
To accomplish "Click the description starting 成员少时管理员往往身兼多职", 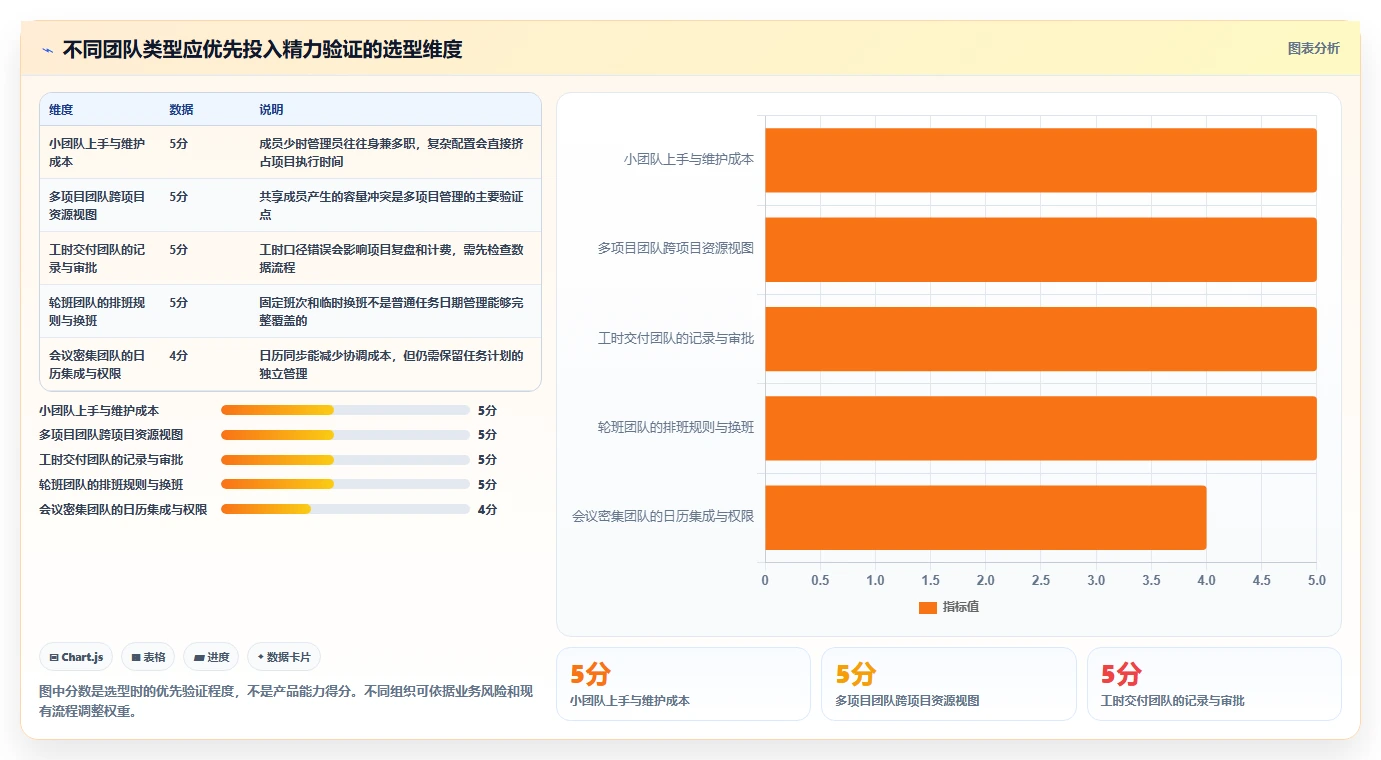I will [x=391, y=152].
